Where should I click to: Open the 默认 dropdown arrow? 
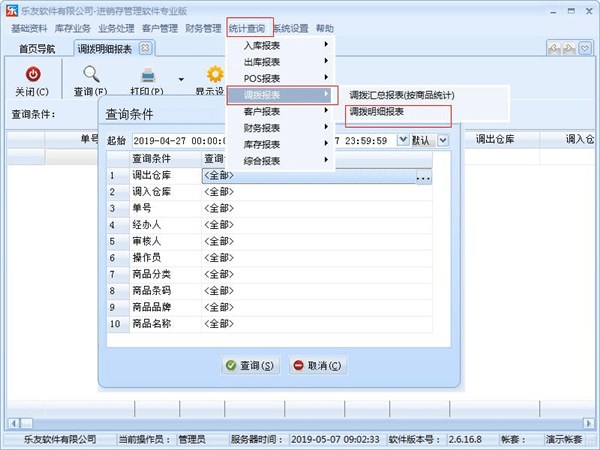[443, 140]
